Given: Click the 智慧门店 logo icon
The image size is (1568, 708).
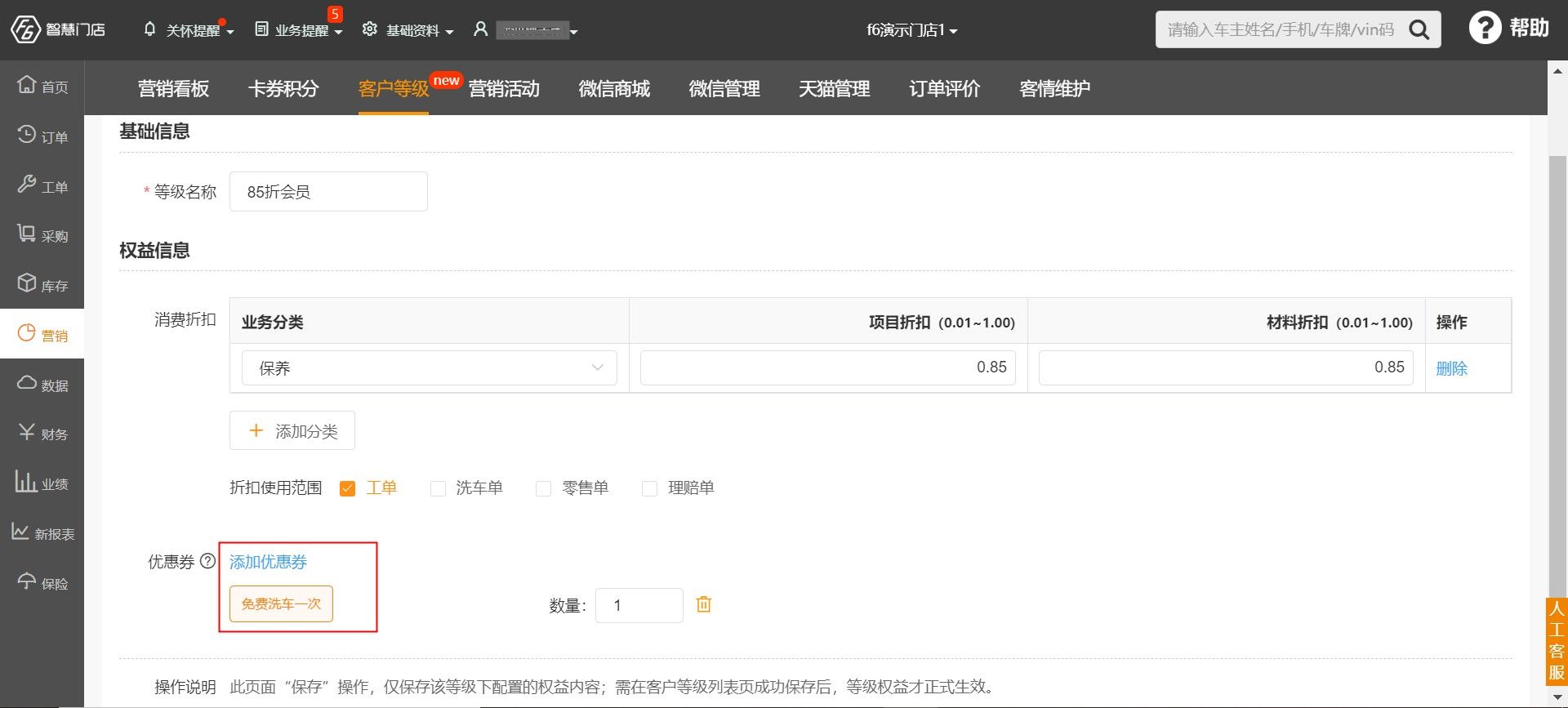Looking at the screenshot, I should [x=25, y=29].
